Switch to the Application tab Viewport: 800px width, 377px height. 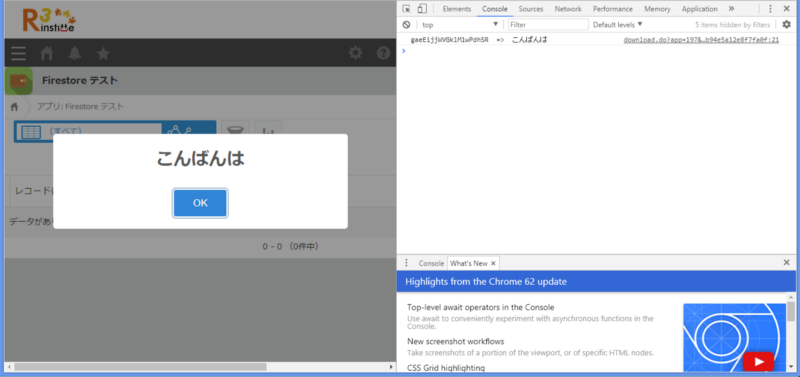point(699,9)
